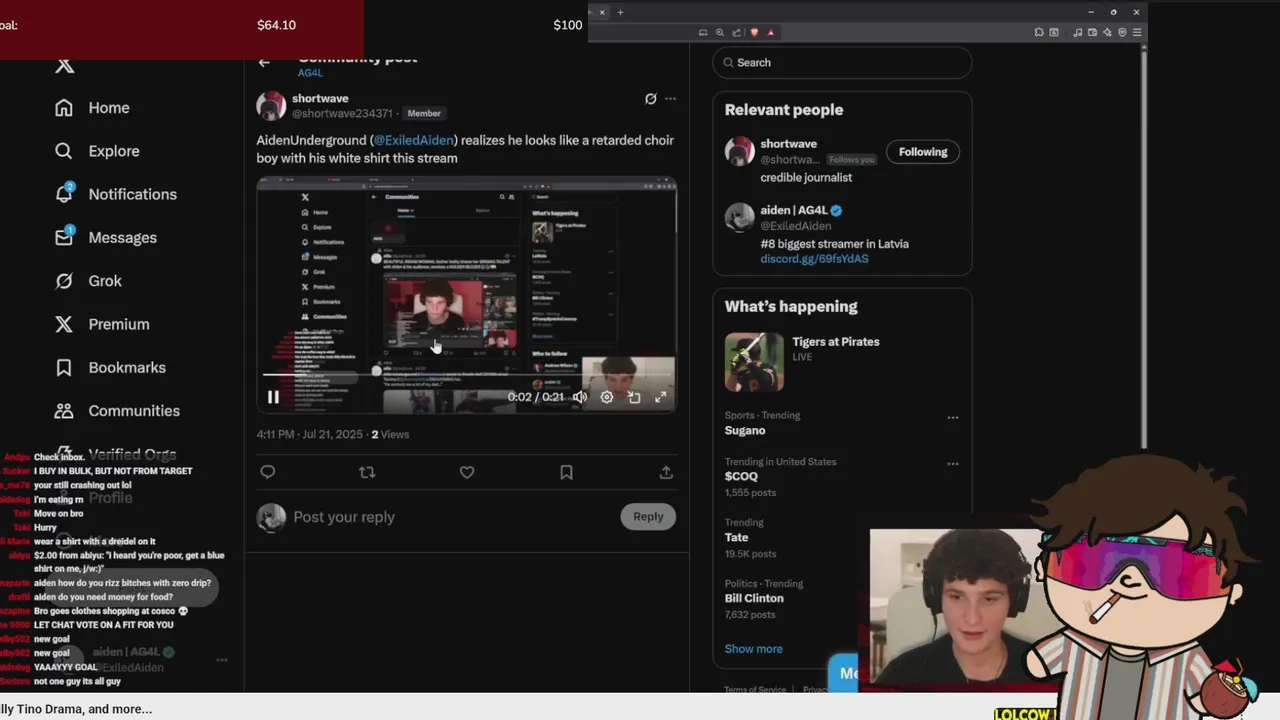The image size is (1280, 720).
Task: Open video settings gear
Action: (x=607, y=397)
